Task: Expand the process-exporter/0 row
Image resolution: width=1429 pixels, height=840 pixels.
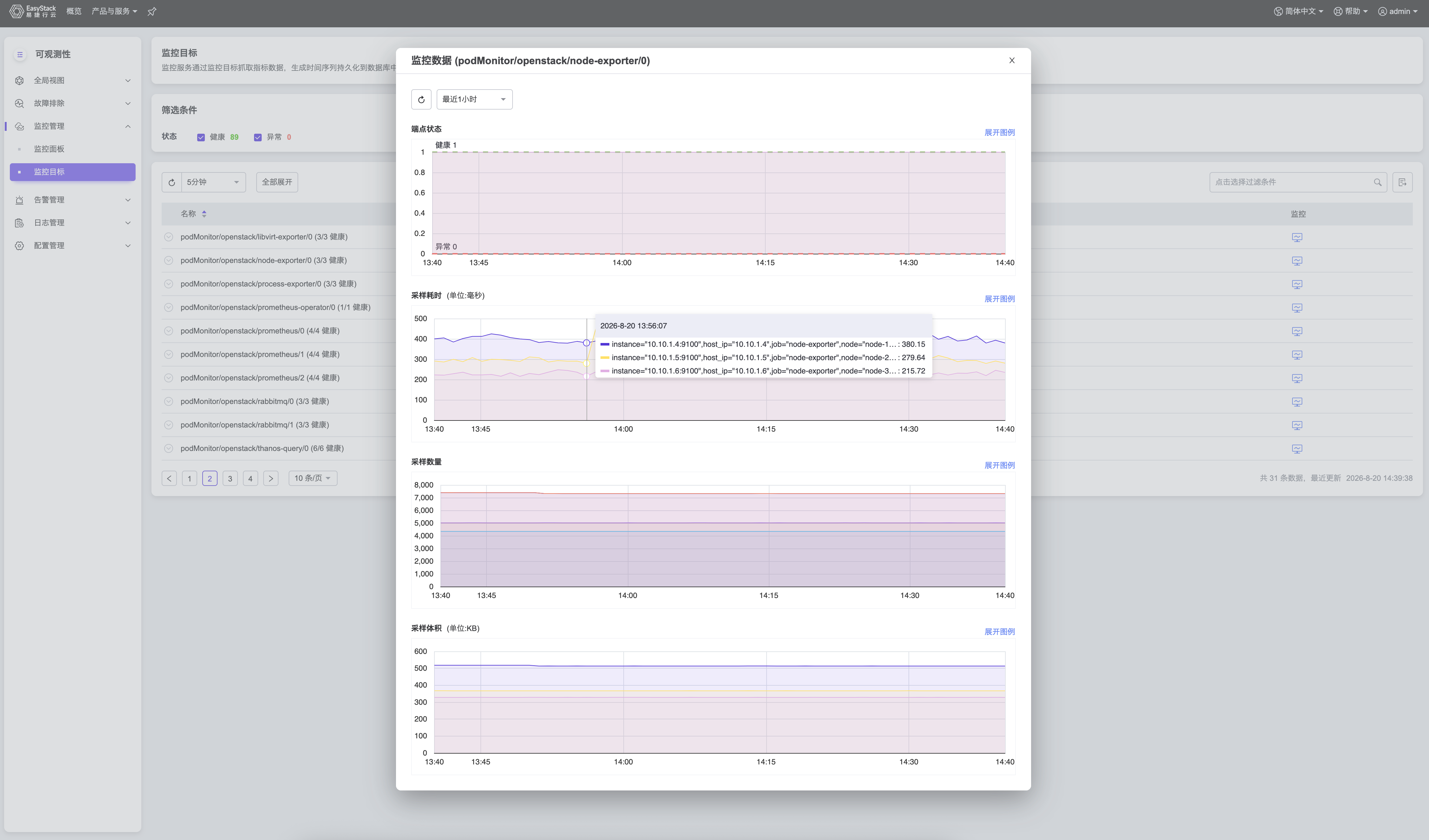Action: tap(168, 284)
